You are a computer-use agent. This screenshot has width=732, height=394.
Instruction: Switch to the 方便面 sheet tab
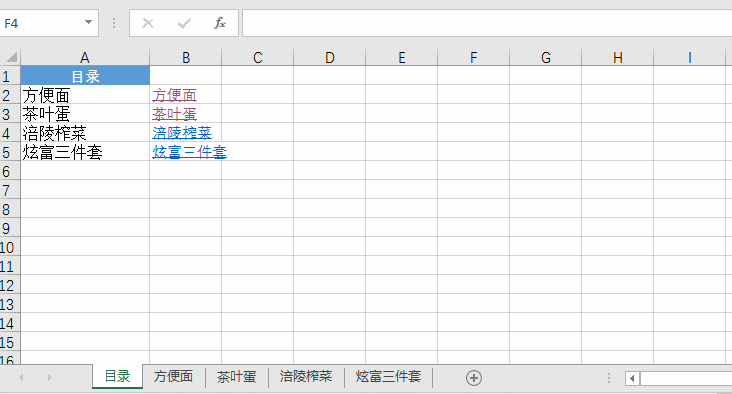pyautogui.click(x=173, y=376)
